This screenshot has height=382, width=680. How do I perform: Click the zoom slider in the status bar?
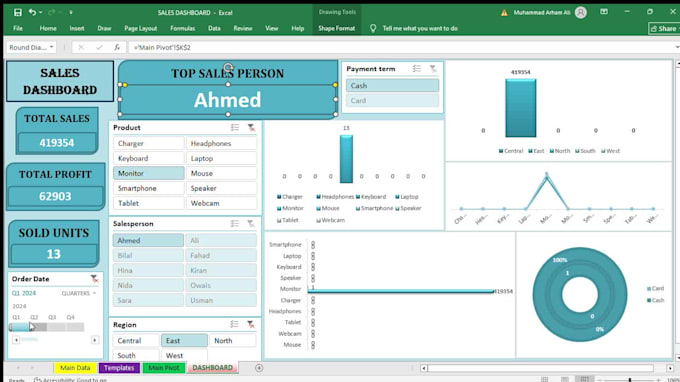[630, 380]
